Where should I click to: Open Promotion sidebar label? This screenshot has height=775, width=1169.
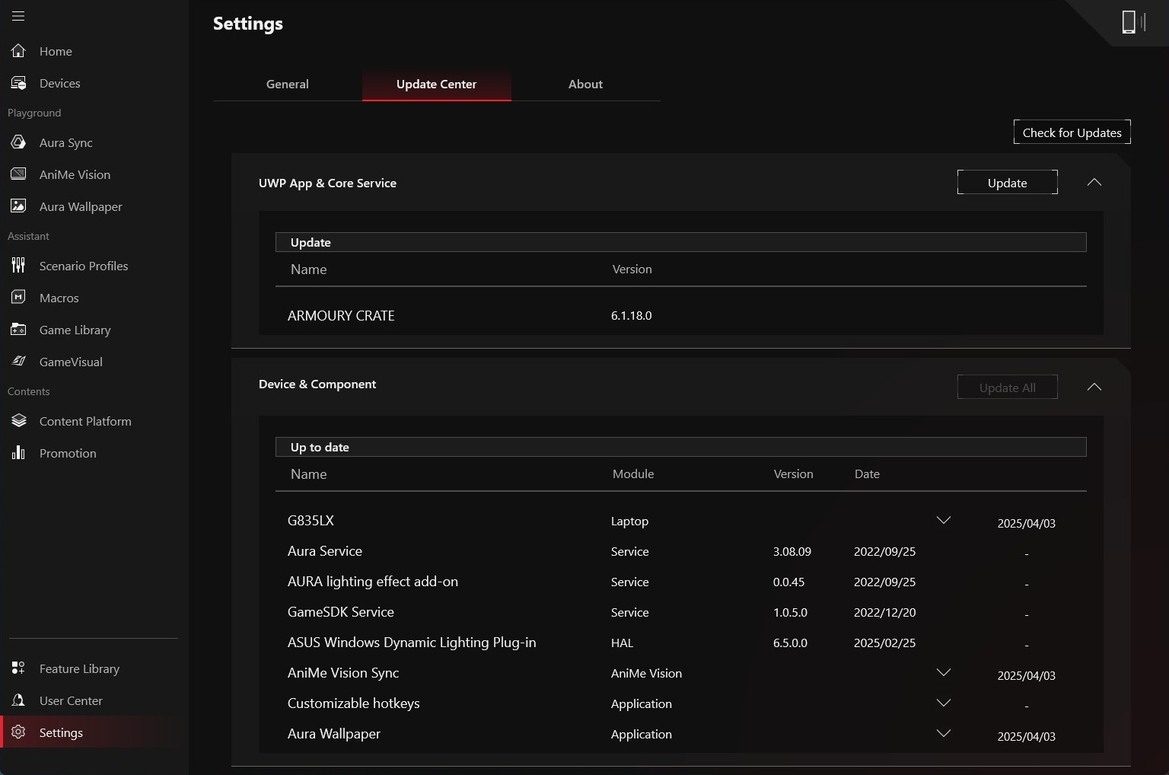coord(68,453)
